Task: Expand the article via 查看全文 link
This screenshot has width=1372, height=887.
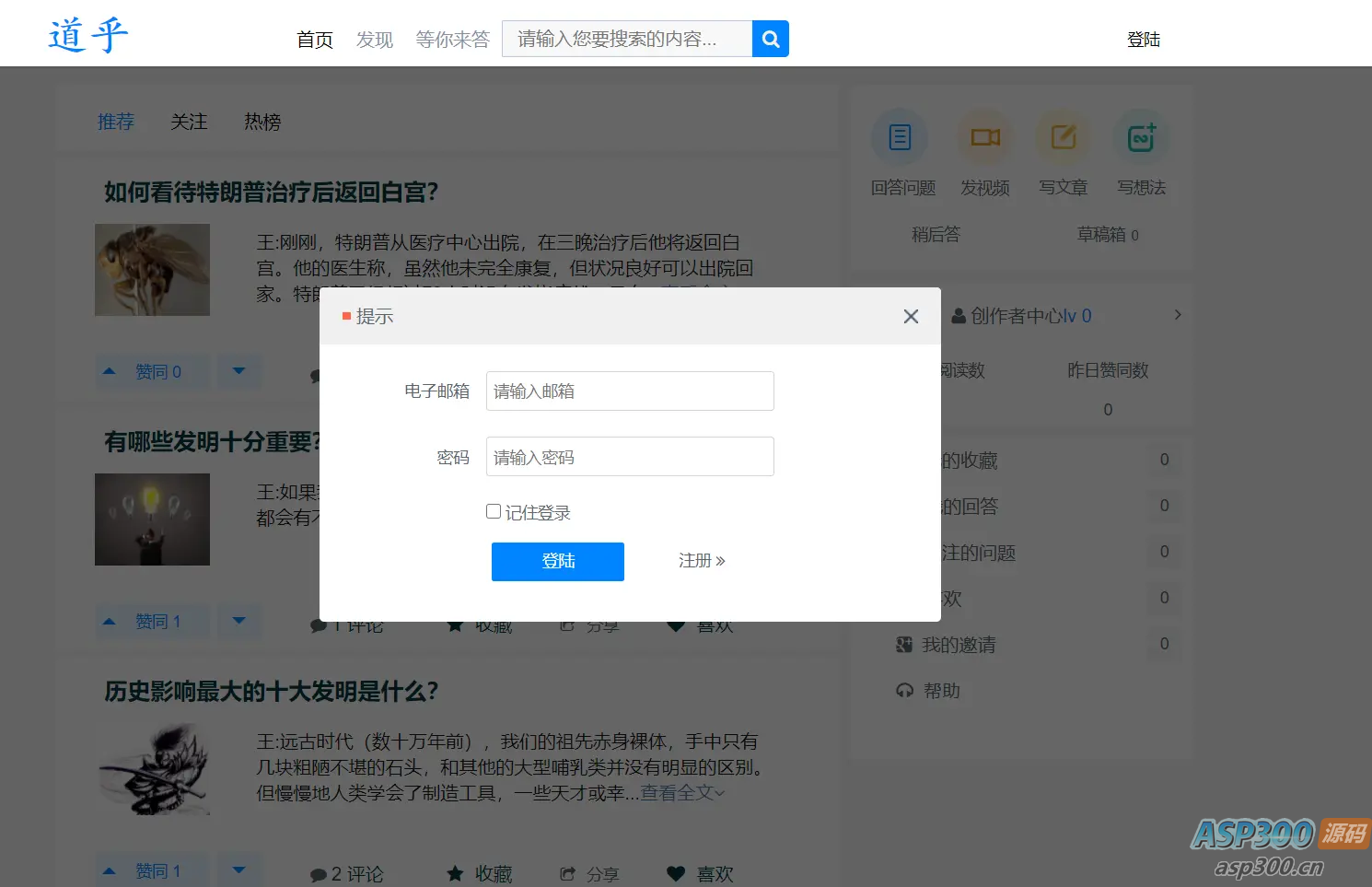Action: [x=680, y=792]
